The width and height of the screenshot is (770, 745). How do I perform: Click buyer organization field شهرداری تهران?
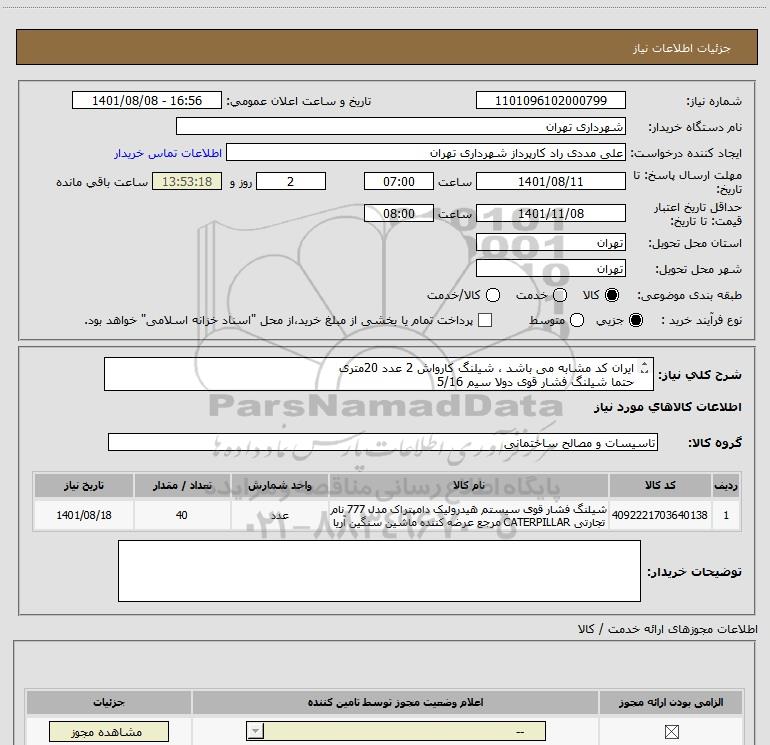point(401,126)
